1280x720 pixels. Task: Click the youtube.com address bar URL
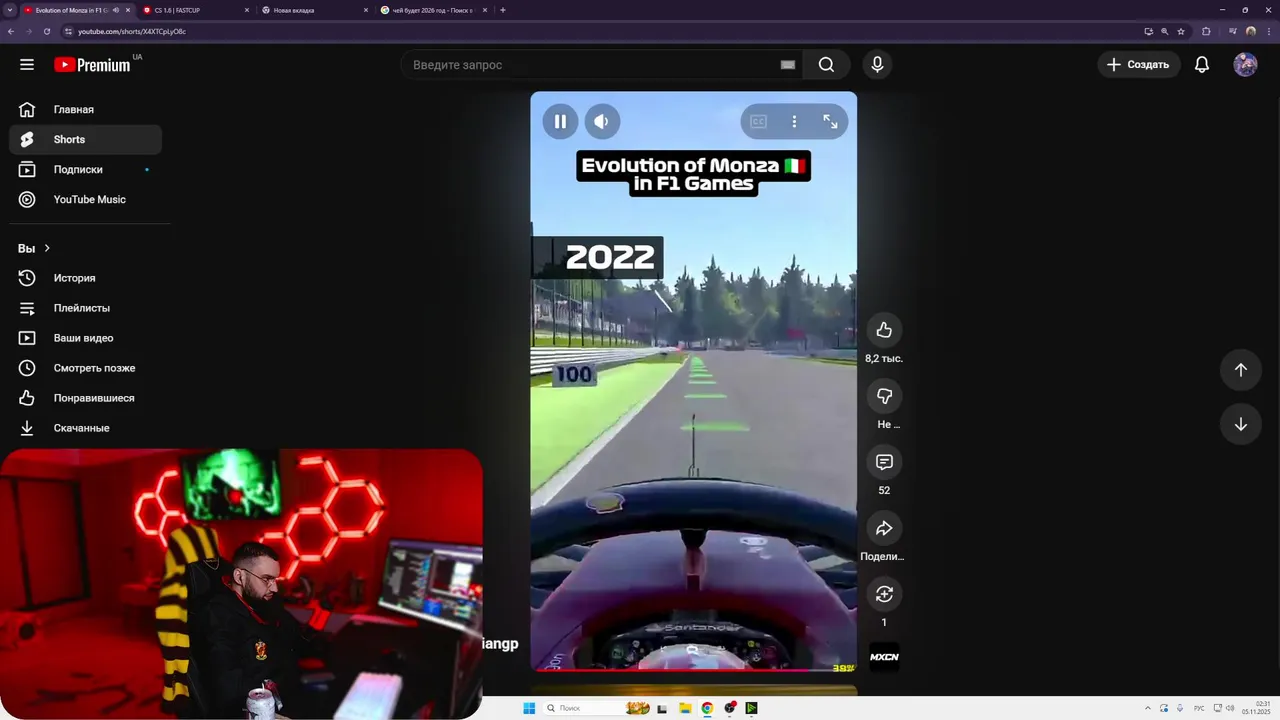[132, 31]
